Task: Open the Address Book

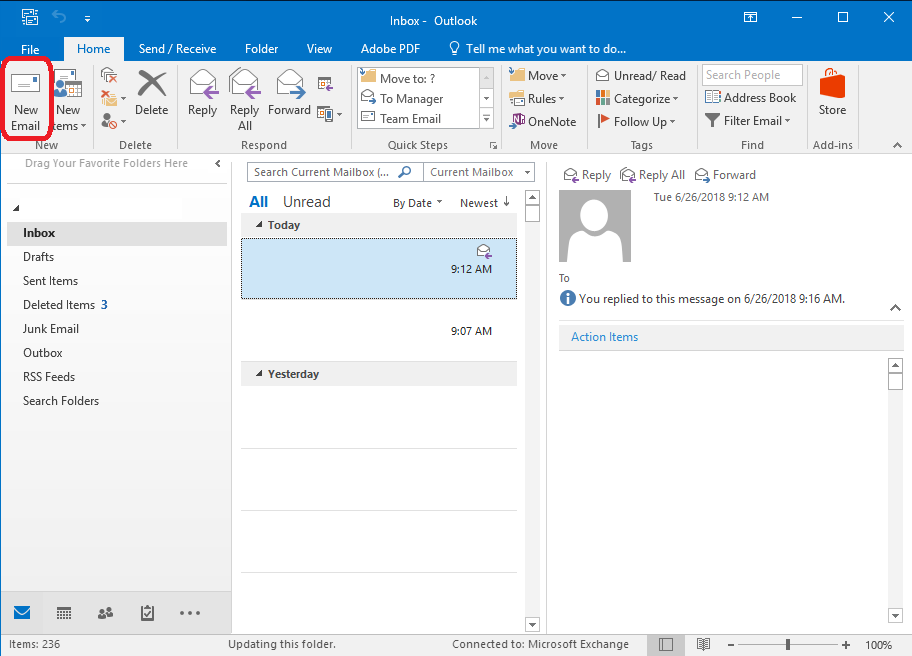Action: point(750,98)
